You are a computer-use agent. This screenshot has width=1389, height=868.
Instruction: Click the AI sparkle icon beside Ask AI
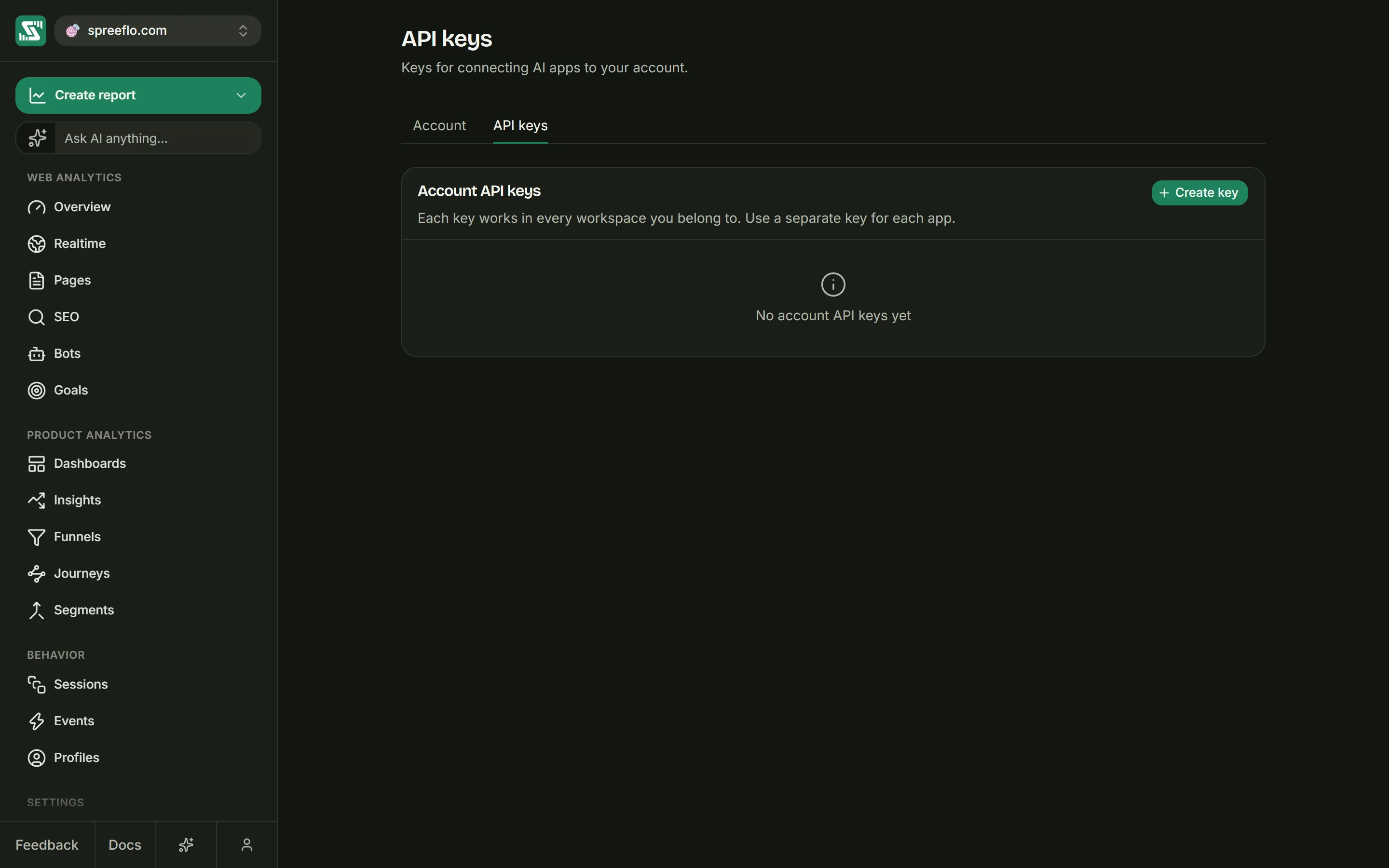[37, 138]
